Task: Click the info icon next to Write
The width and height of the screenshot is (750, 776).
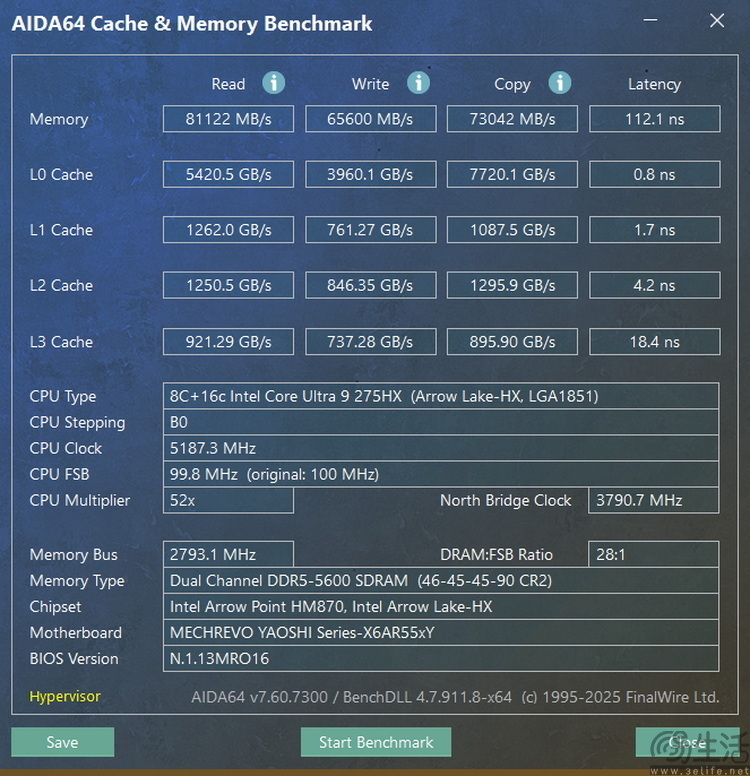Action: coord(418,83)
